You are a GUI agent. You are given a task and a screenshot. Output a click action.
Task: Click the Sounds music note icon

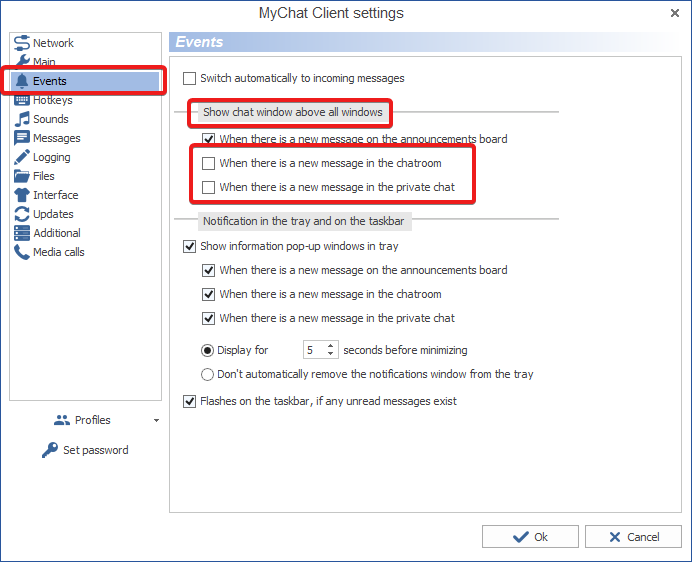point(22,119)
